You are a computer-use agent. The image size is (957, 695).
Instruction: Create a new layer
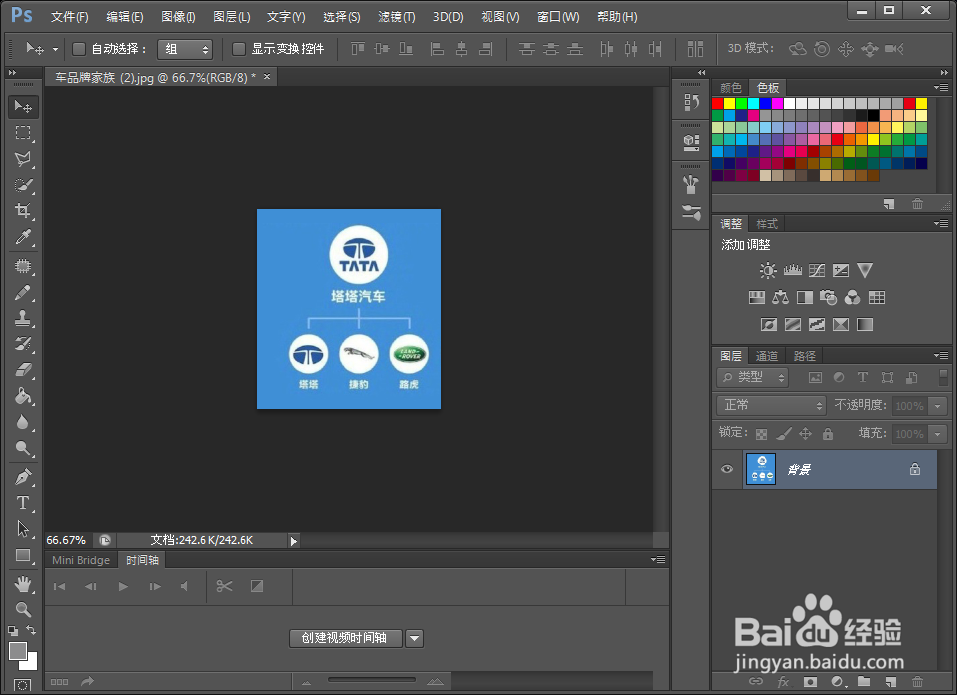(x=892, y=682)
